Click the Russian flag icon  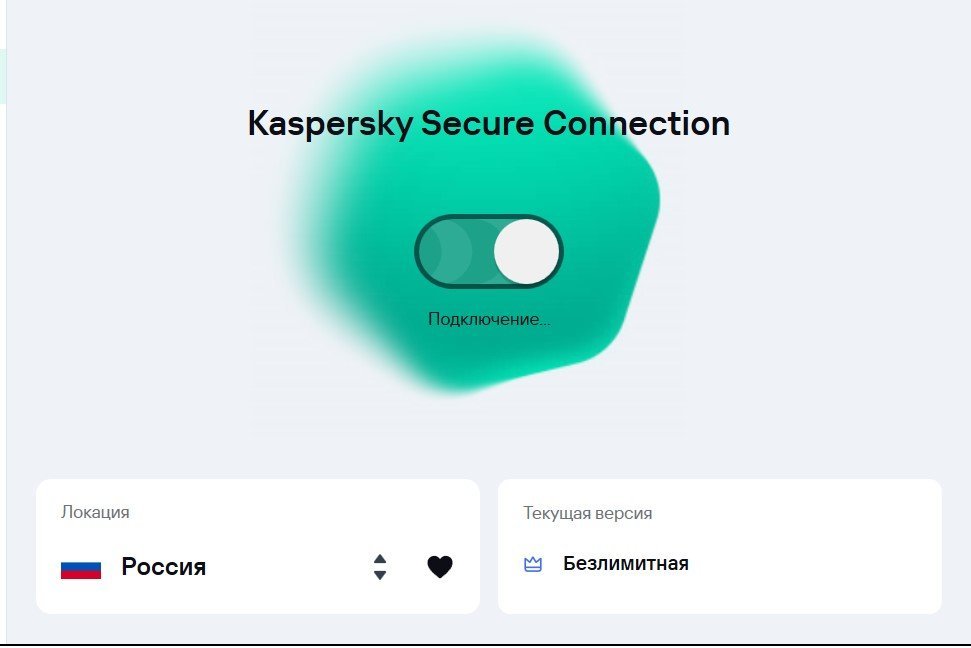(81, 568)
